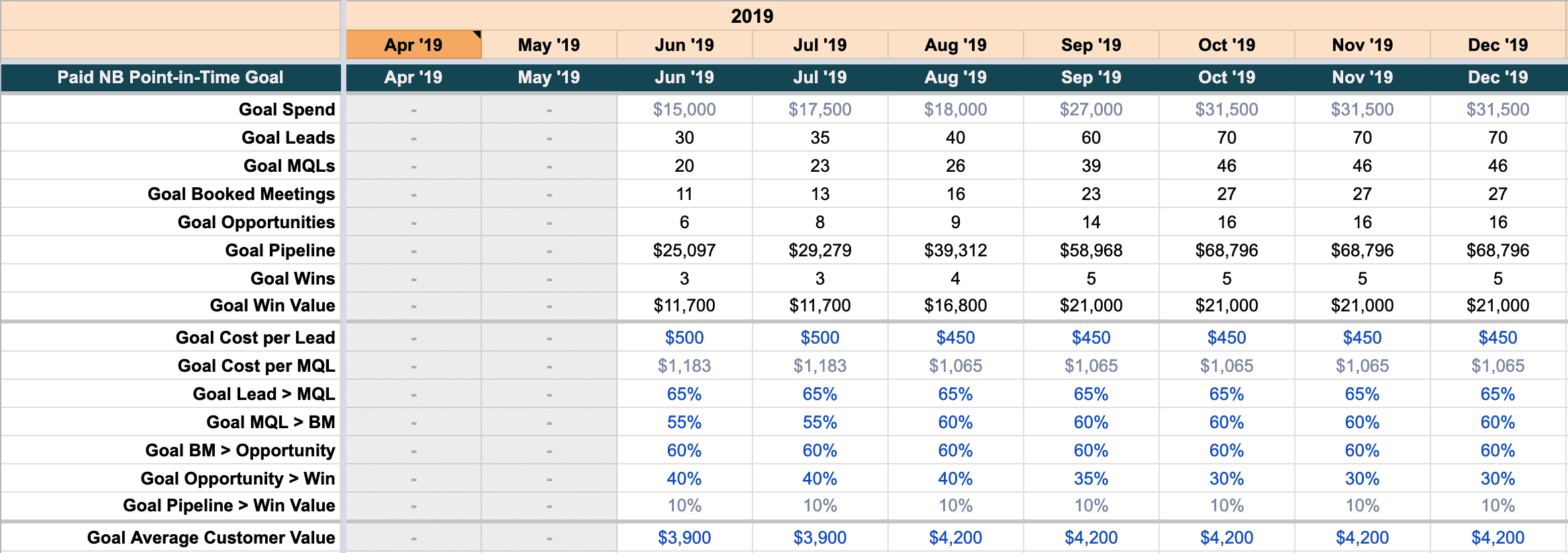Select Goal Wins cell under Aug '19
Viewport: 1568px width, 553px height.
955,279
